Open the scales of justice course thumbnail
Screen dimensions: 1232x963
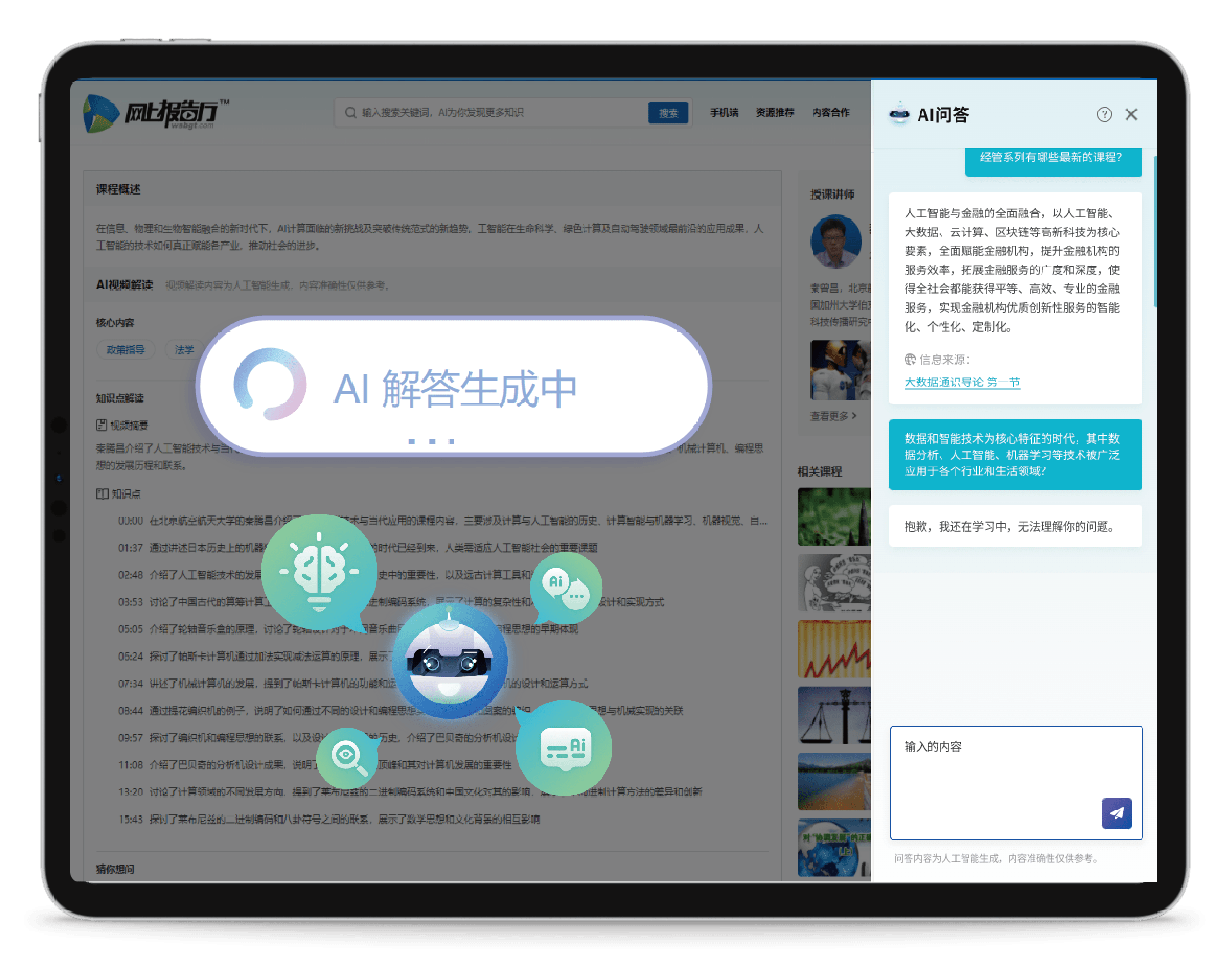(834, 715)
